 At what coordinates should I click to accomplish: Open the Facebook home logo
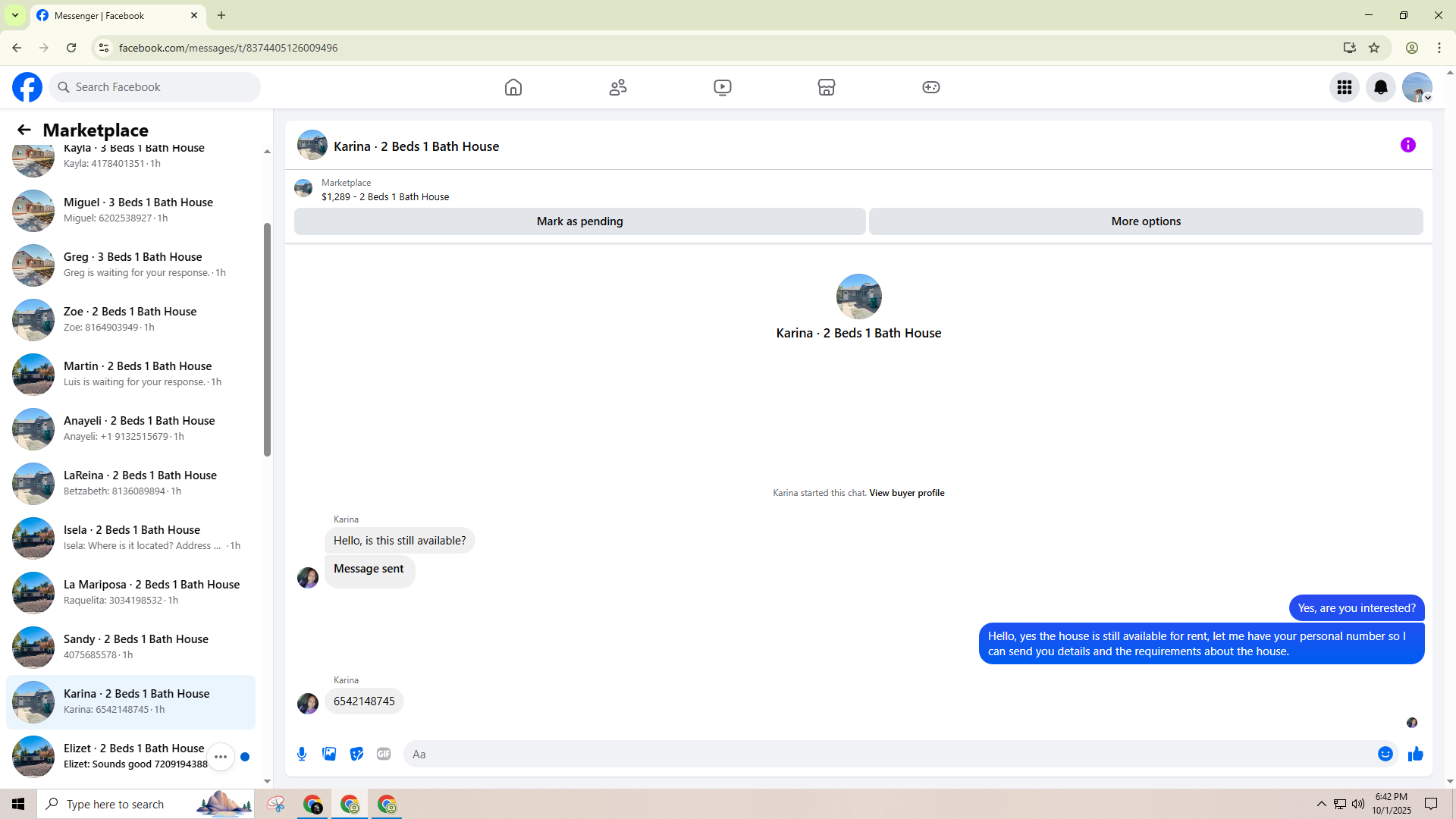27,87
